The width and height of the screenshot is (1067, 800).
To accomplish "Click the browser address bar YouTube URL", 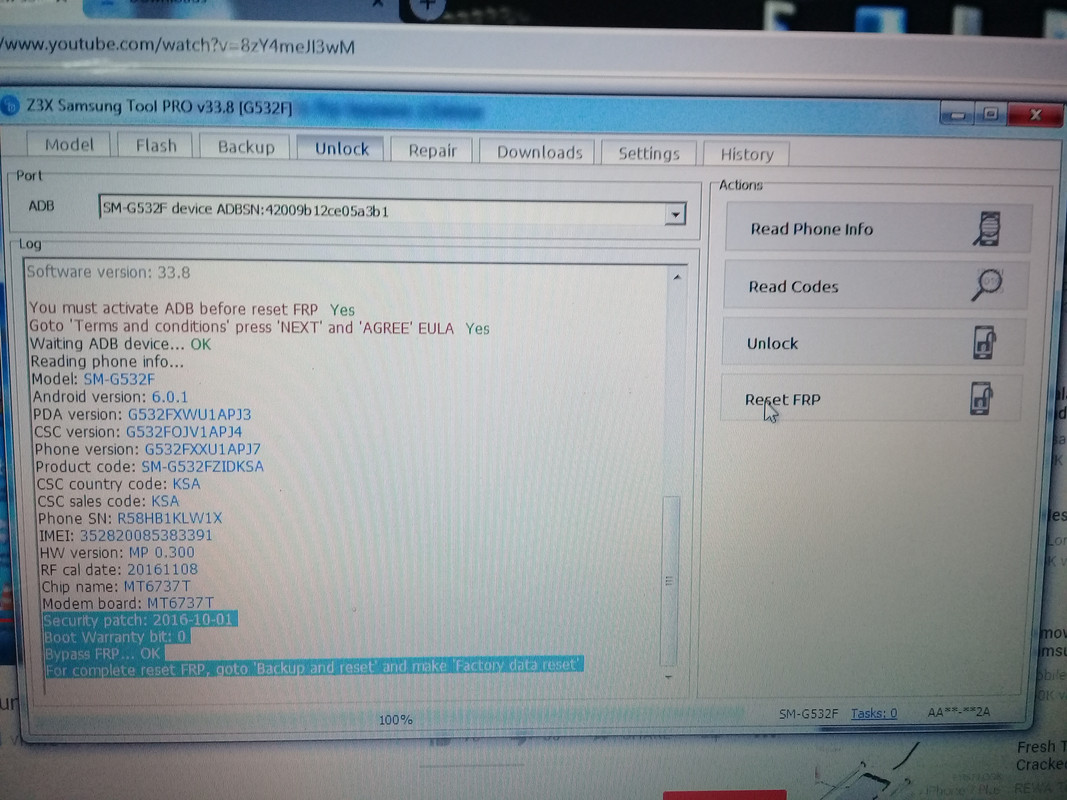I will pyautogui.click(x=177, y=46).
